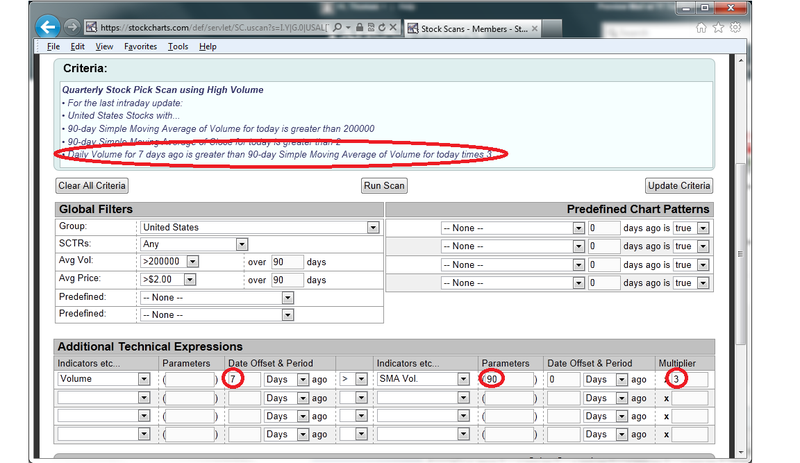Open the Tools menu
The height and width of the screenshot is (463, 800).
pyautogui.click(x=178, y=46)
